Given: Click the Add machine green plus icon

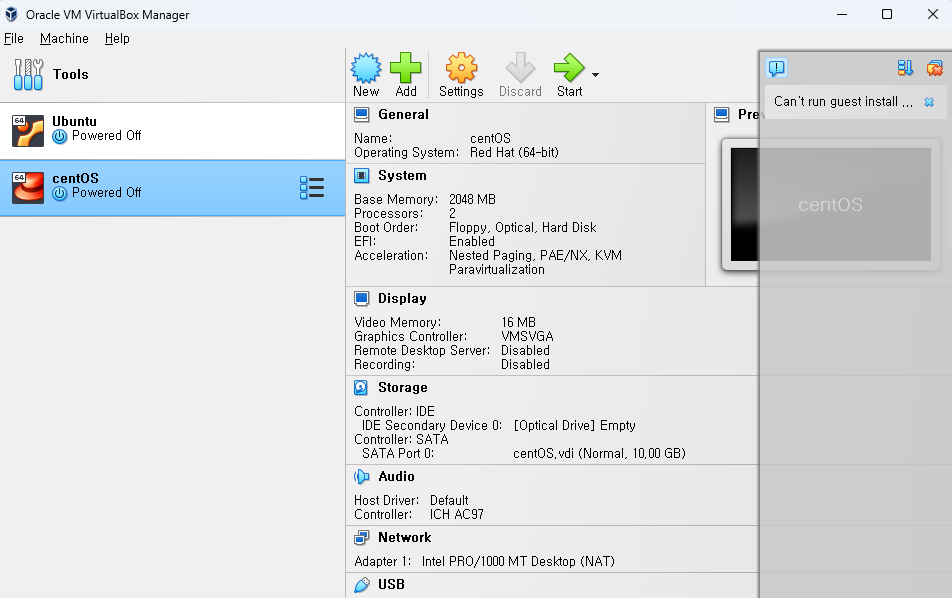Looking at the screenshot, I should 406,68.
